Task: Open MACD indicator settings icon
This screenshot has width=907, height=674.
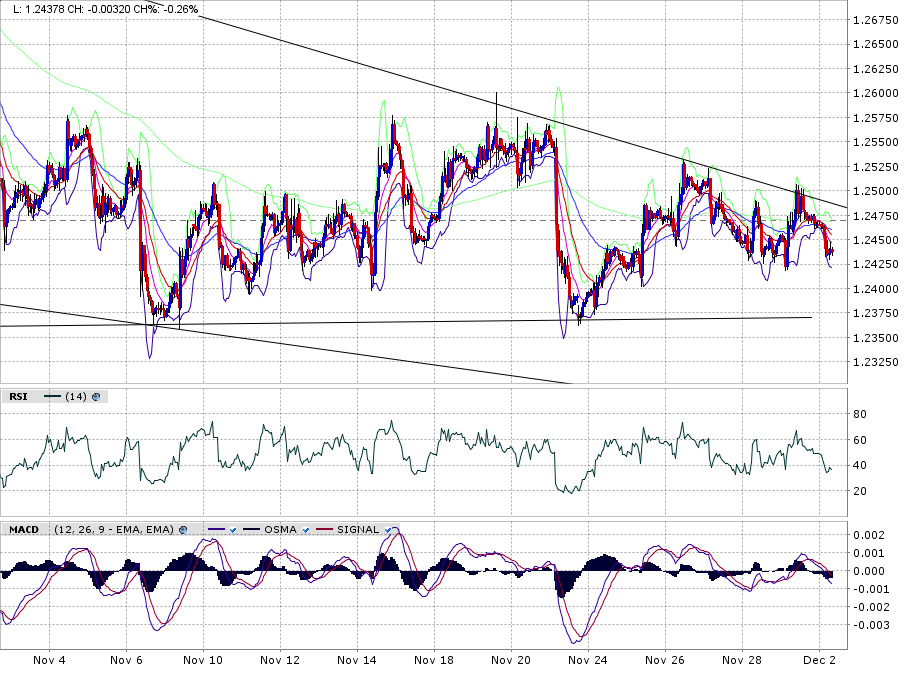Action: (184, 529)
